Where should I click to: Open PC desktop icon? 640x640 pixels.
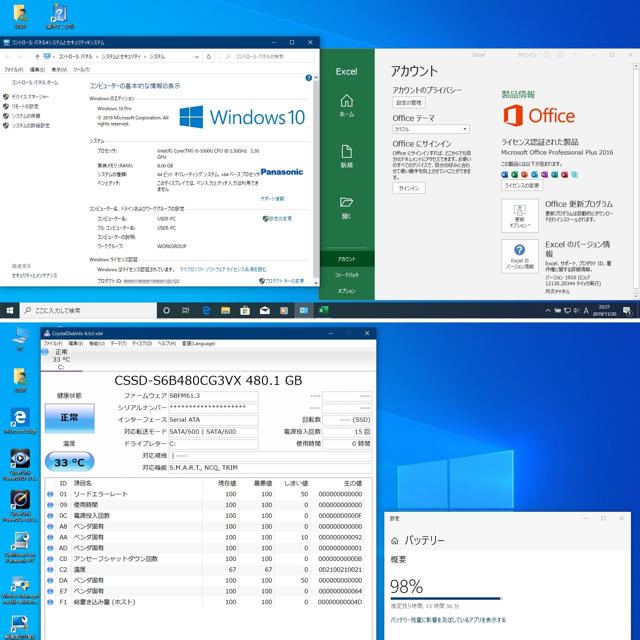tap(20, 339)
